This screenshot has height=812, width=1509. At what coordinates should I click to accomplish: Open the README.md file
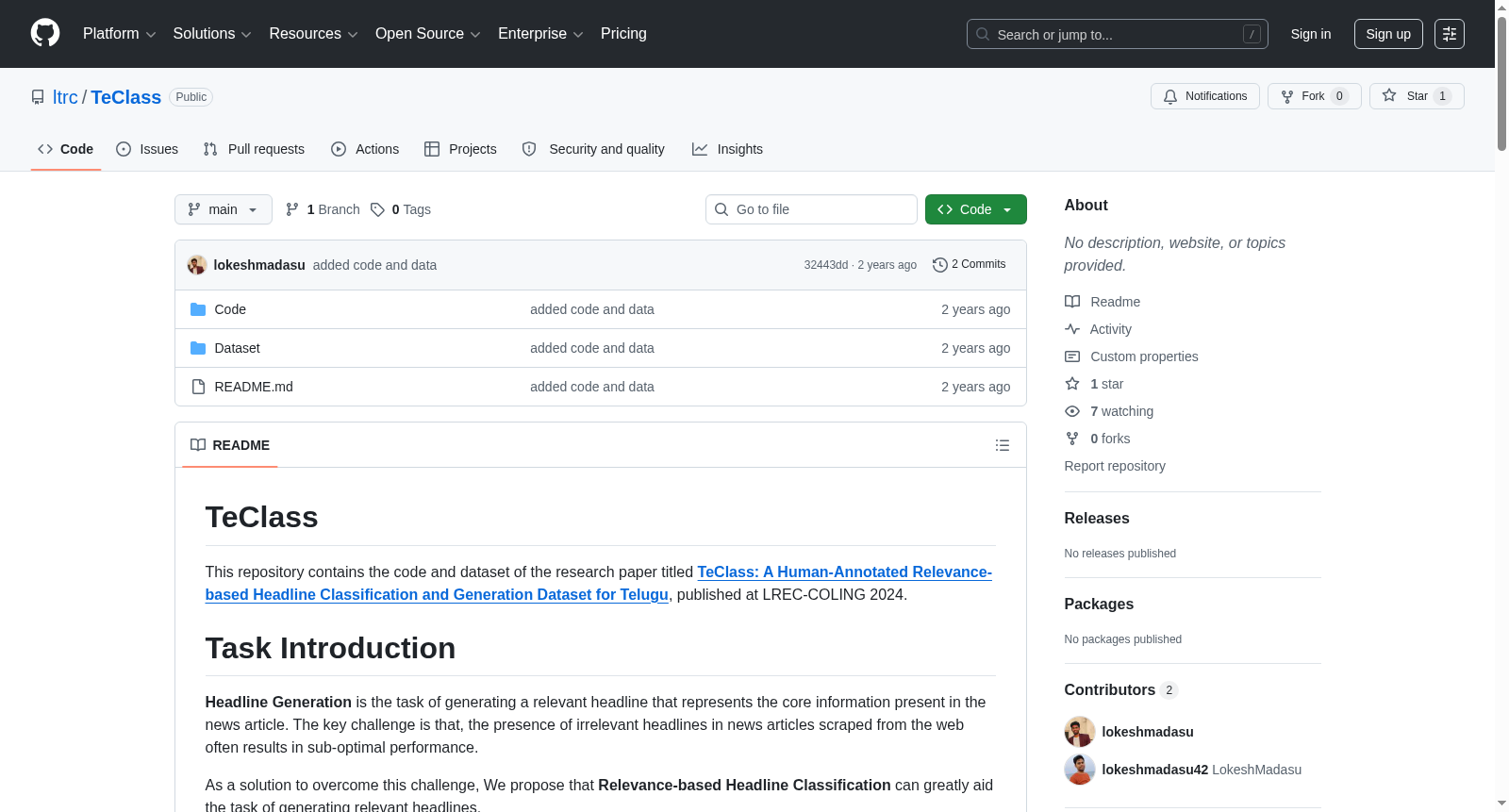[254, 387]
